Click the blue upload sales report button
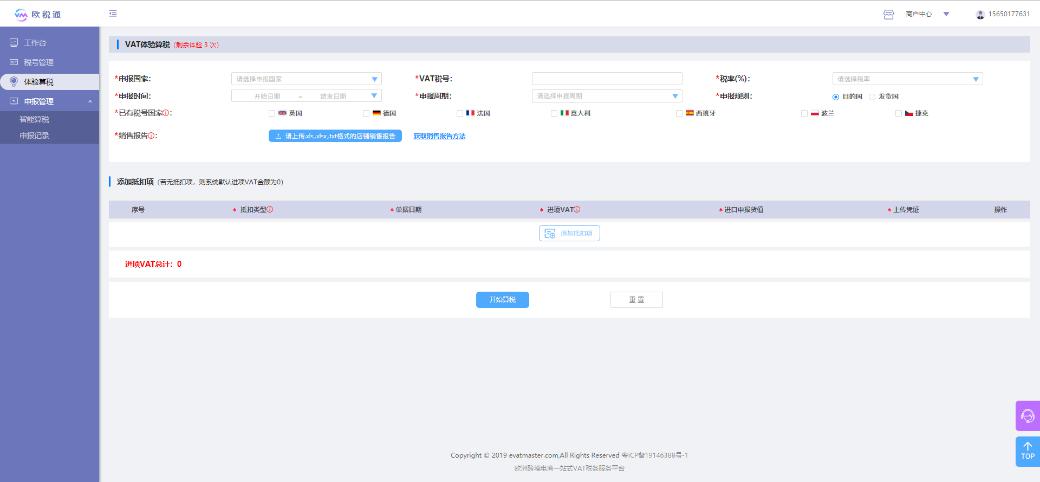The image size is (1040, 482). [x=335, y=136]
